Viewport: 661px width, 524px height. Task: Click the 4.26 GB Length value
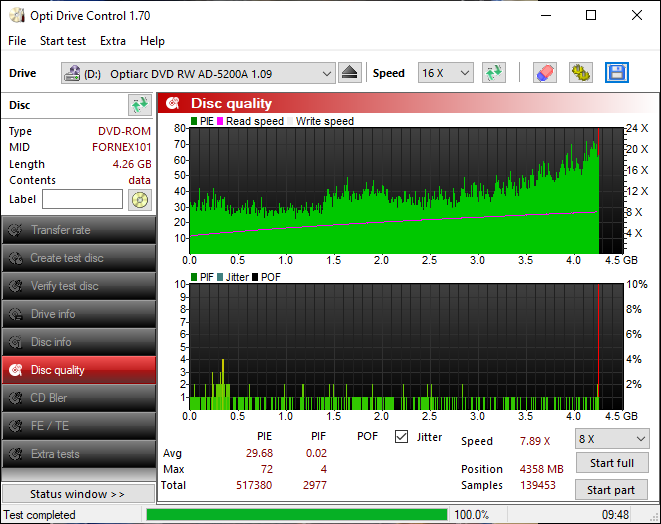(x=132, y=164)
